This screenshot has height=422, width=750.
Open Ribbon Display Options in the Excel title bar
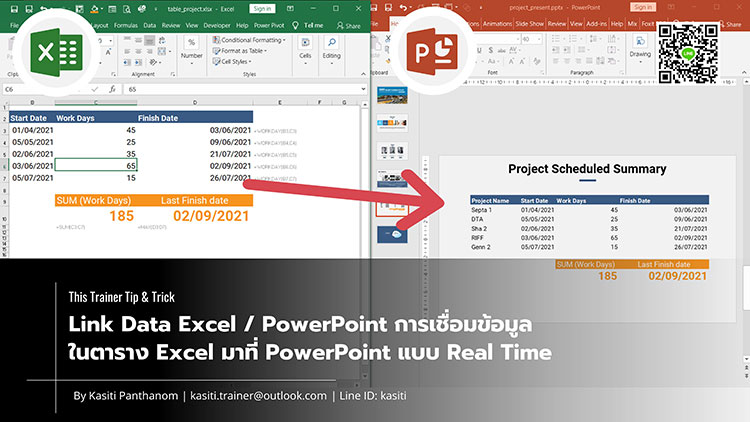290,9
